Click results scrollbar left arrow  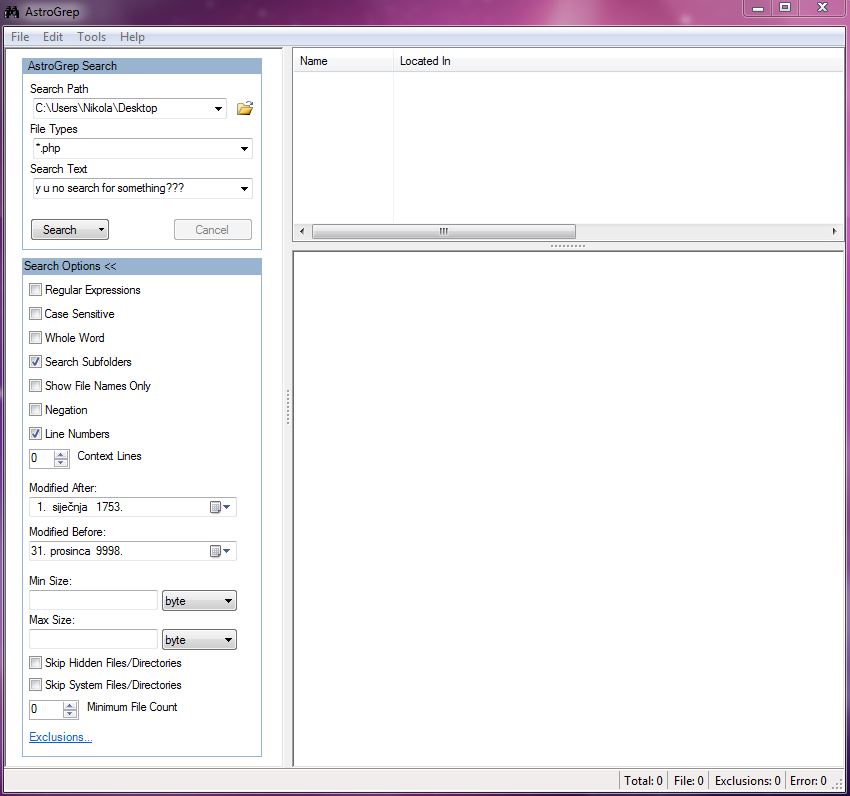302,232
